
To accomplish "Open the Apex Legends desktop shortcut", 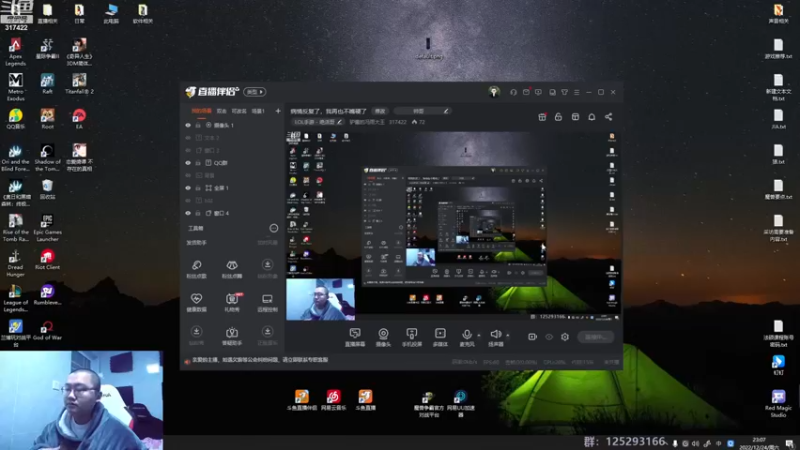I will [15, 52].
